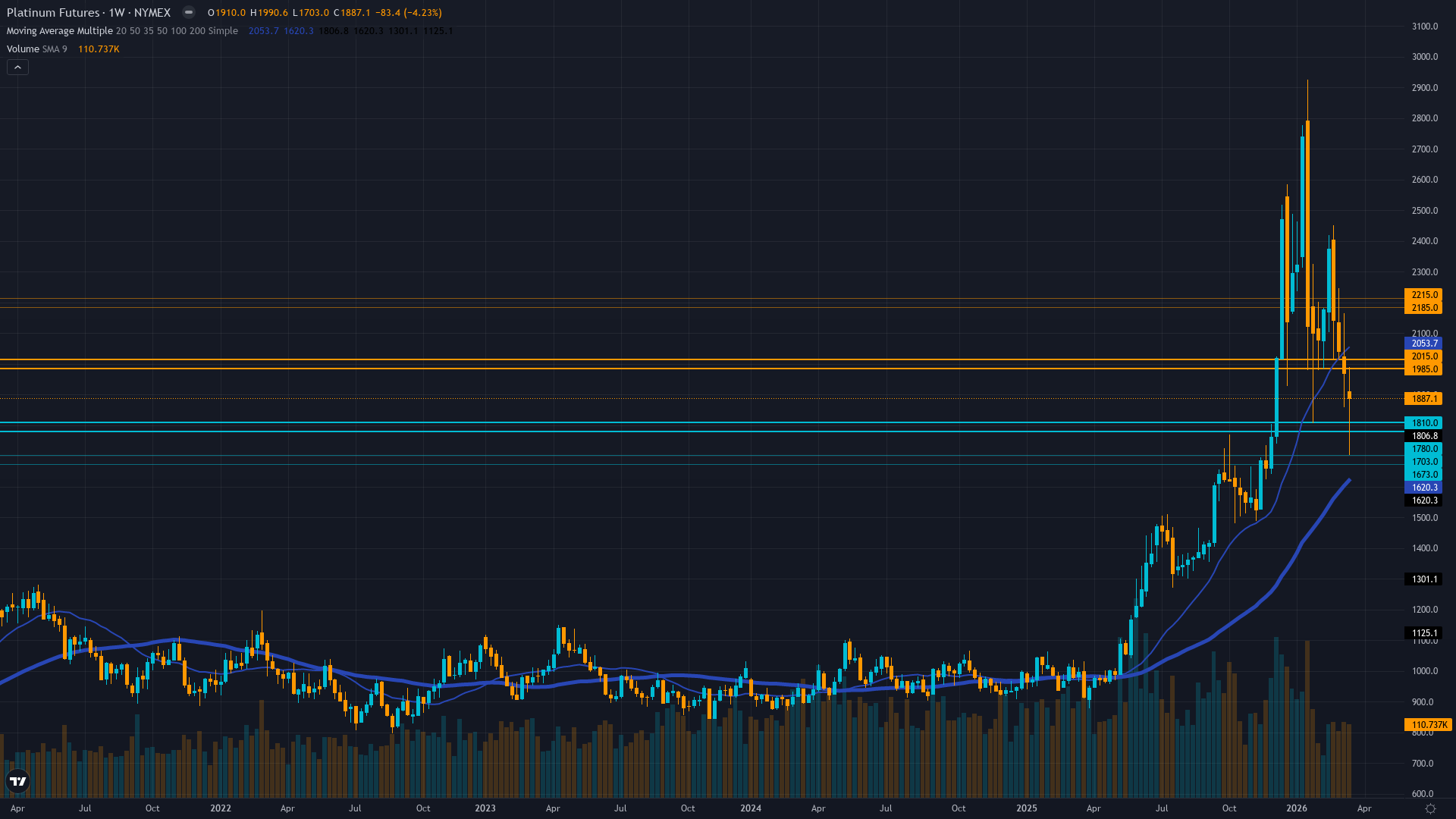Open chart settings gear icon
The width and height of the screenshot is (1456, 819).
coord(1430,808)
